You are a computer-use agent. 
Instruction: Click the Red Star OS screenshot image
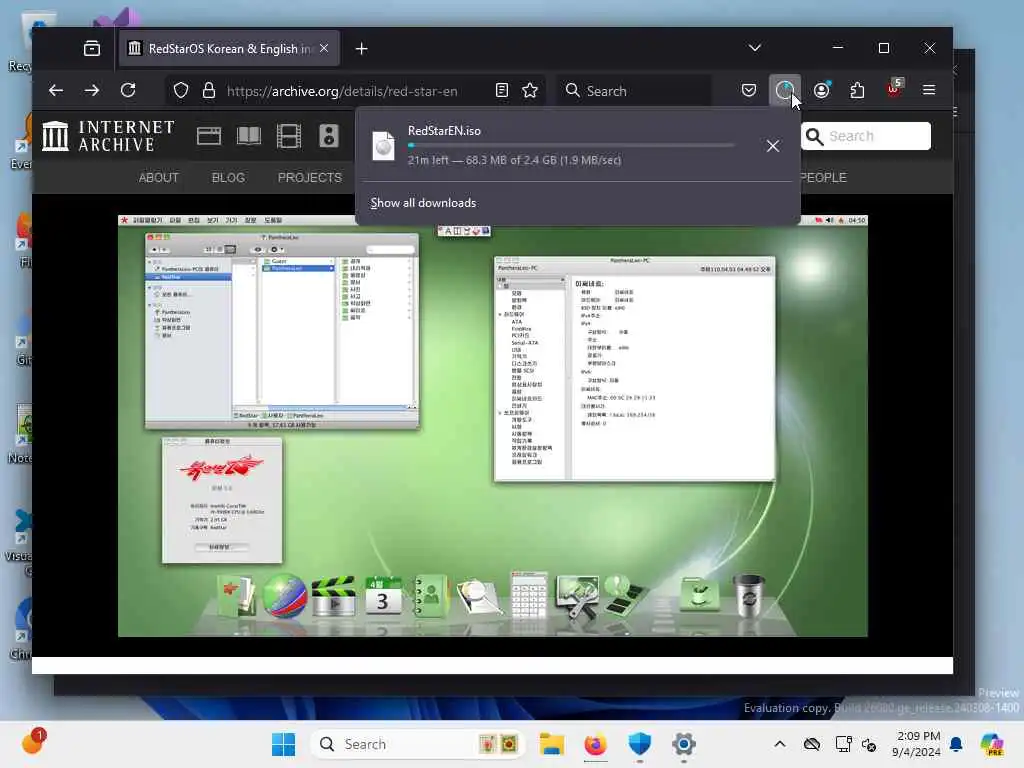(x=492, y=426)
